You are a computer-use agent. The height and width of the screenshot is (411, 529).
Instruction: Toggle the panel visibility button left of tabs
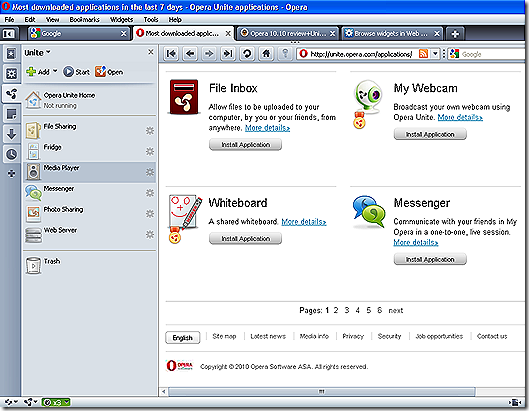click(x=9, y=33)
